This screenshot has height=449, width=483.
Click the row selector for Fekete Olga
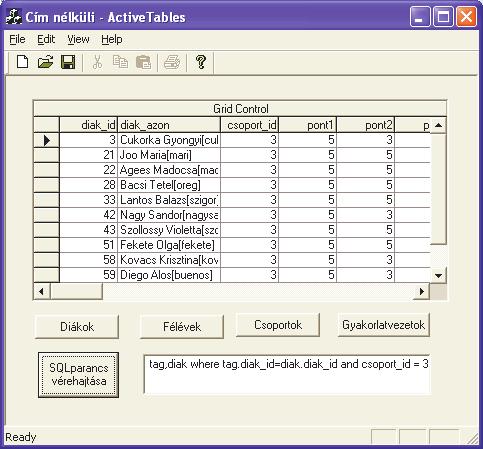(47, 245)
